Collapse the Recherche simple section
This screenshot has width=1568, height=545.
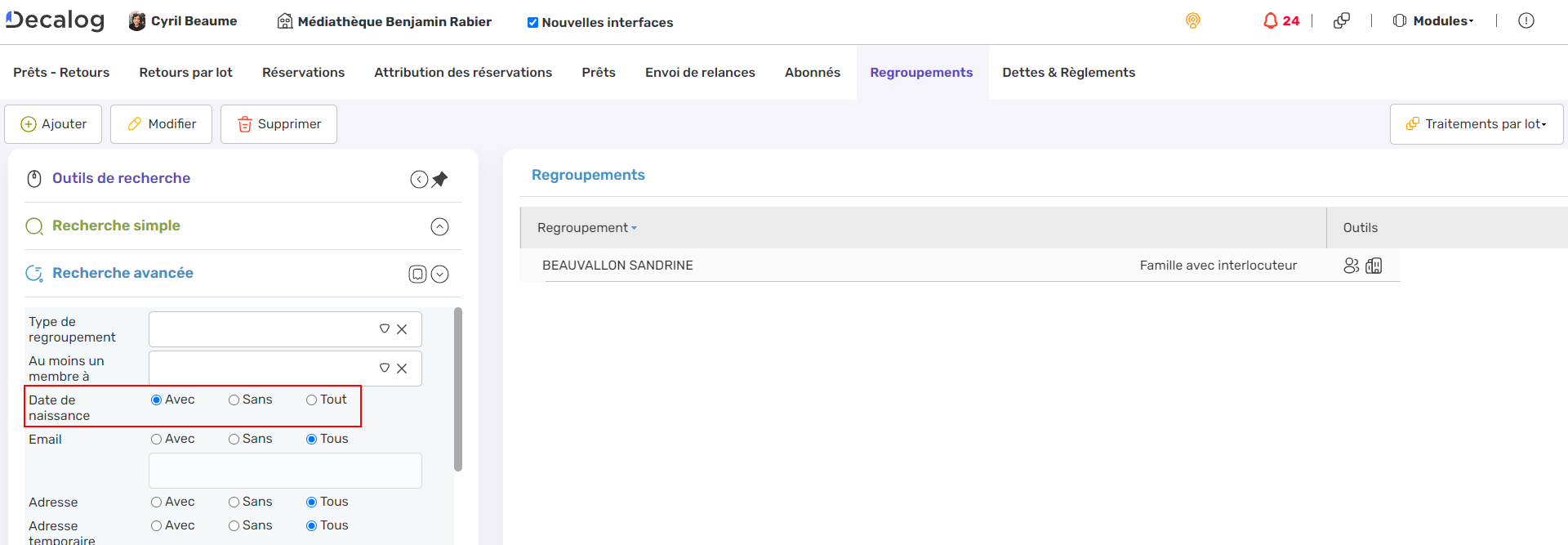tap(439, 227)
